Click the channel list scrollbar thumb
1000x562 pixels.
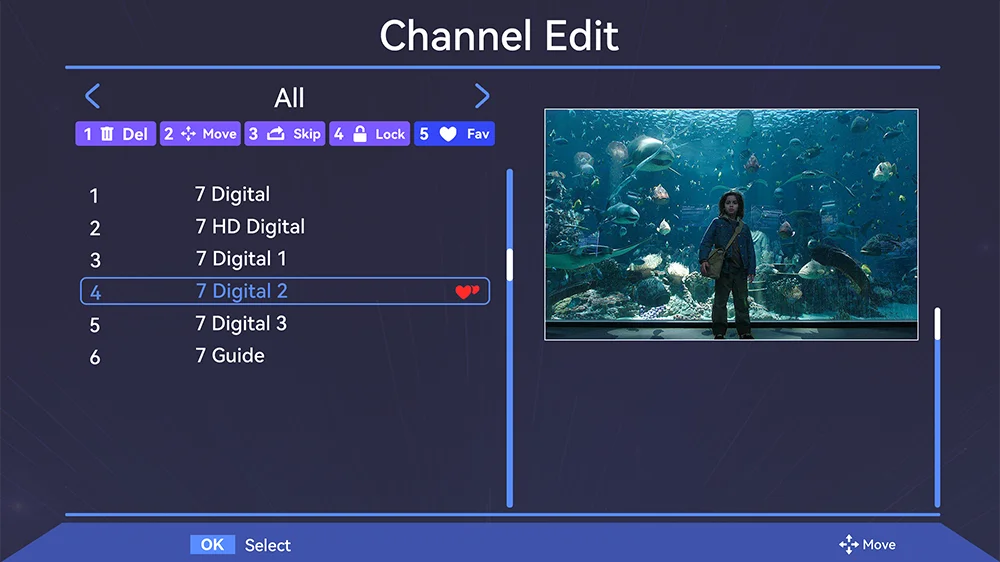click(x=509, y=264)
